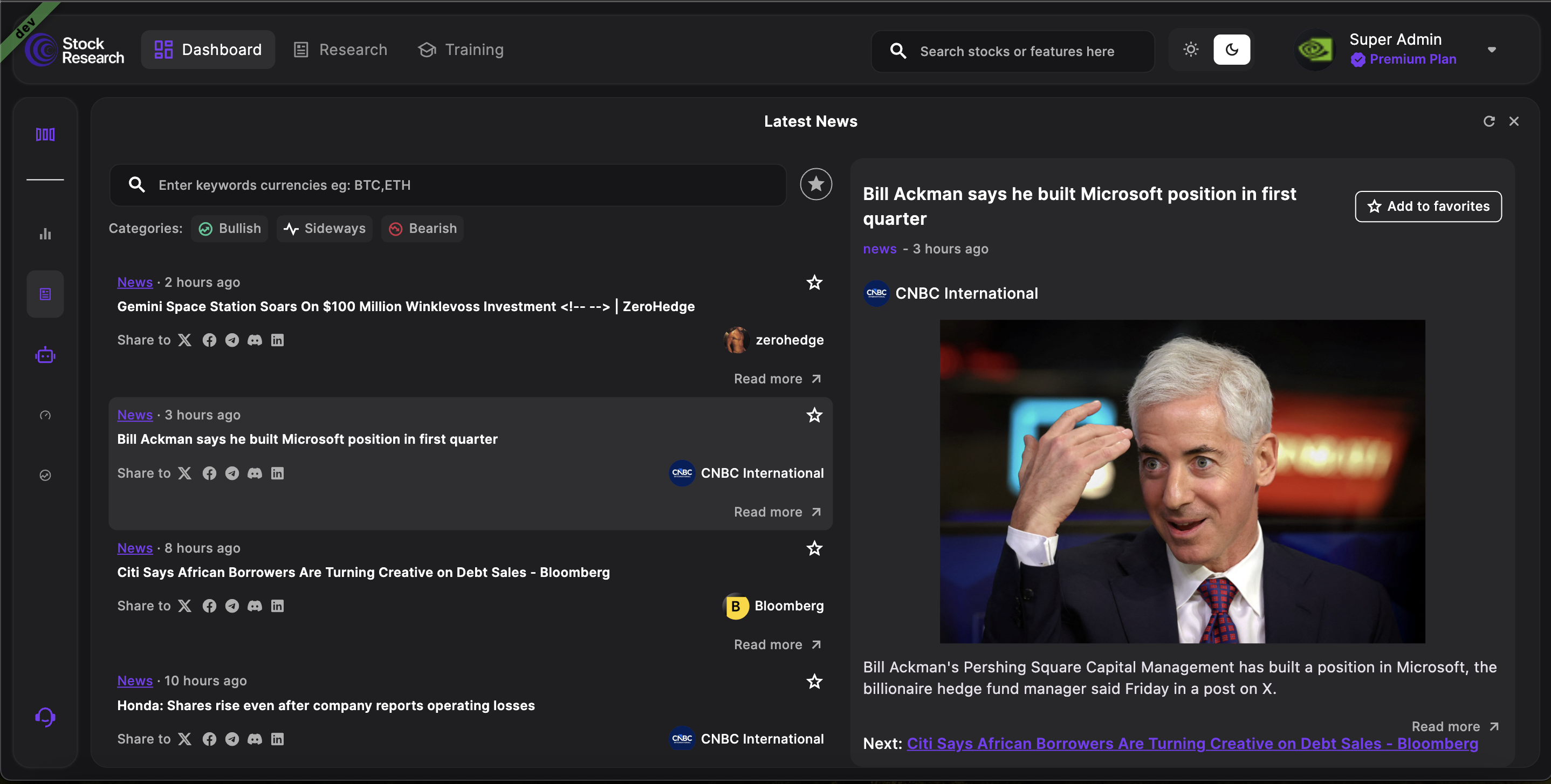The height and width of the screenshot is (784, 1551).
Task: Read more in article detail panel
Action: click(x=1455, y=726)
